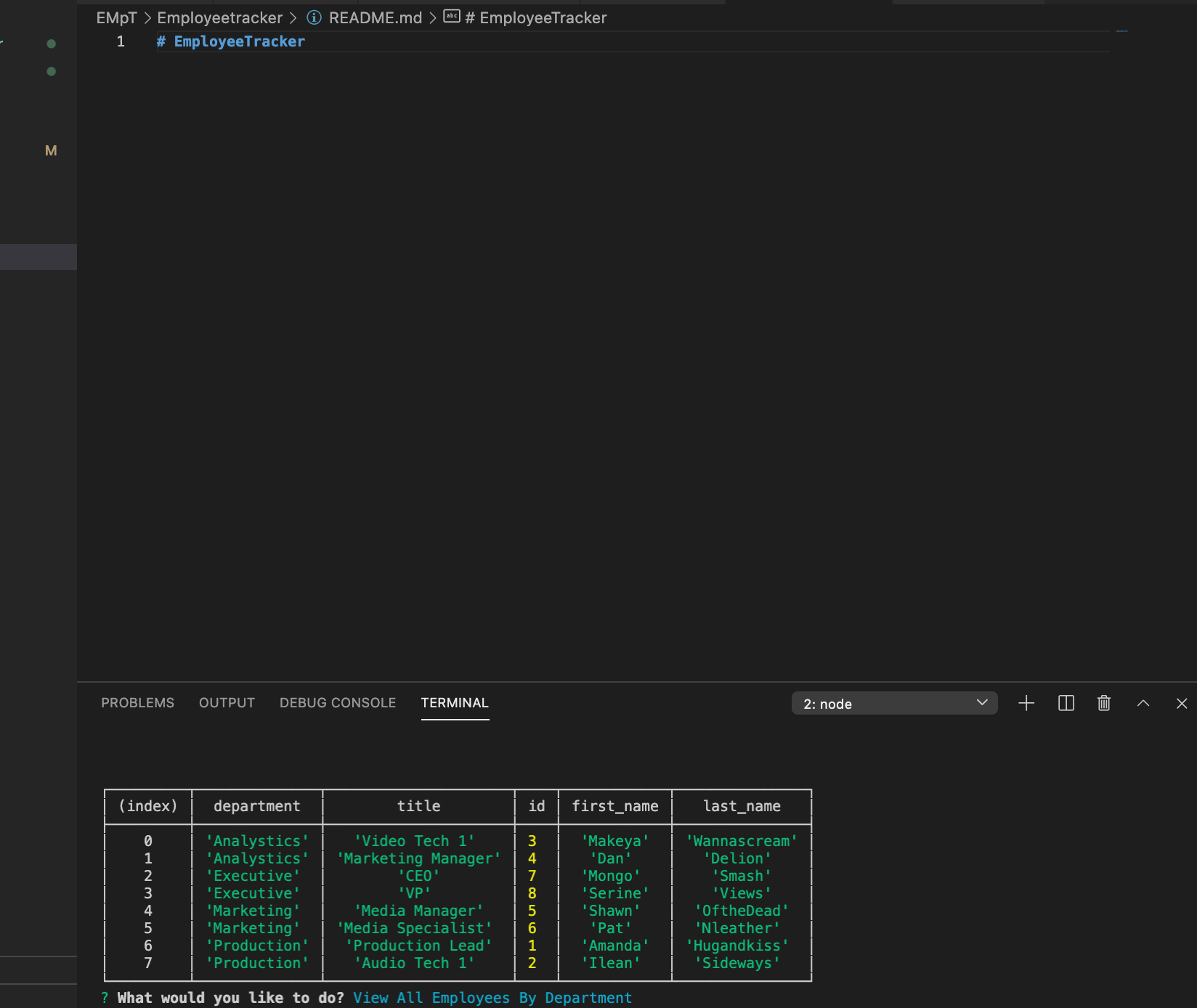
Task: Click the info icon before README.md
Action: point(314,17)
